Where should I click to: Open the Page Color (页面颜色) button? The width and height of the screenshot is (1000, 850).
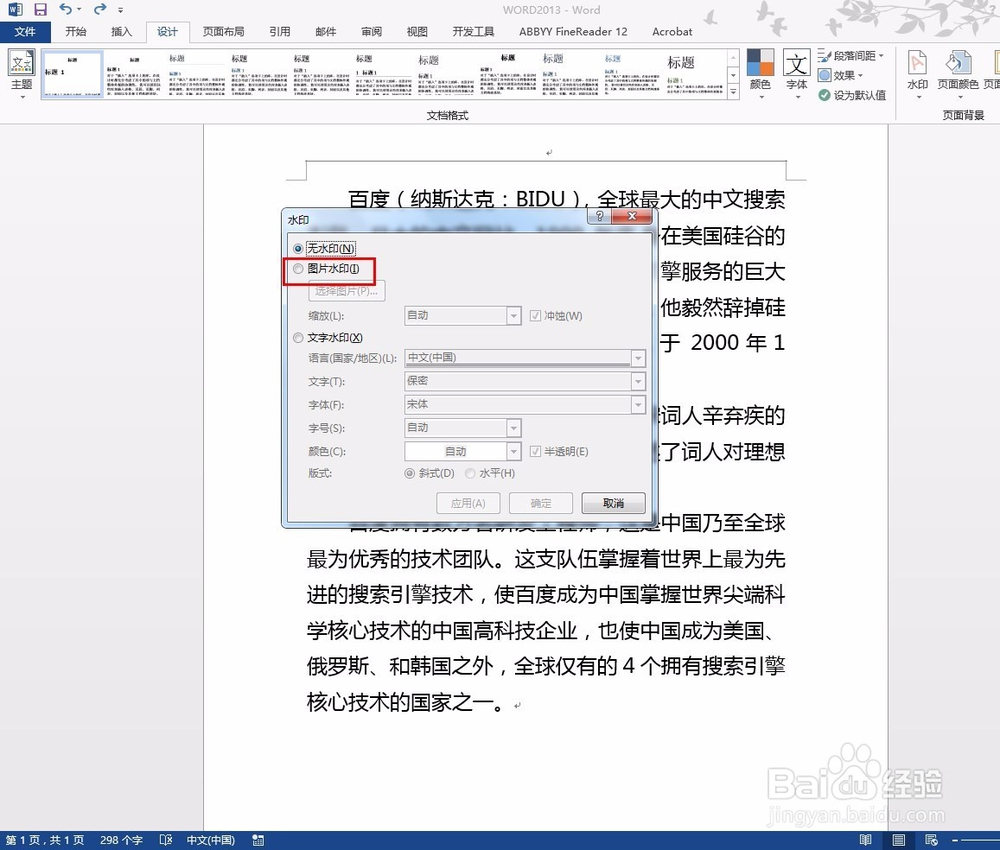958,74
